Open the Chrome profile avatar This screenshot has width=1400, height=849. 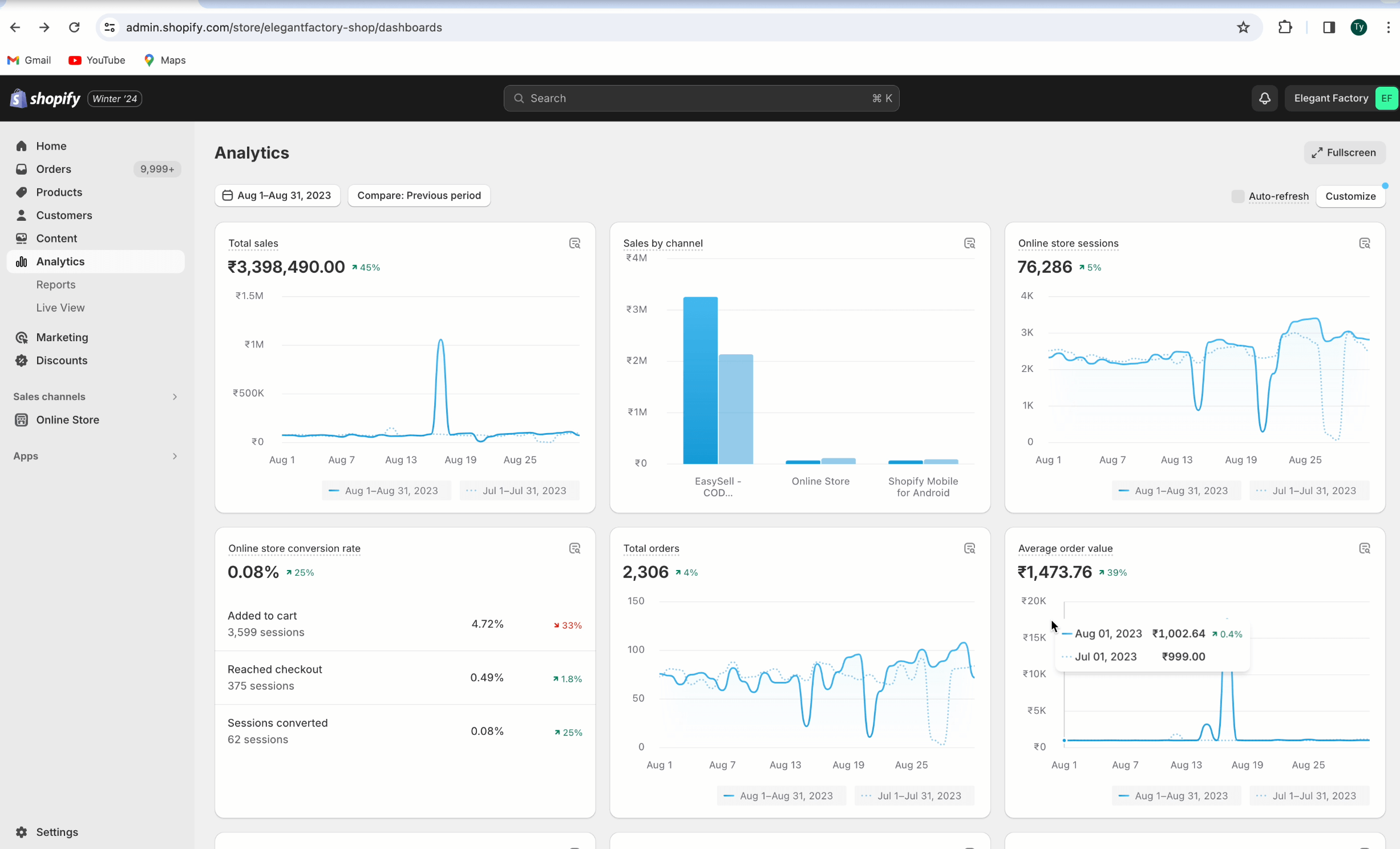pyautogui.click(x=1359, y=27)
